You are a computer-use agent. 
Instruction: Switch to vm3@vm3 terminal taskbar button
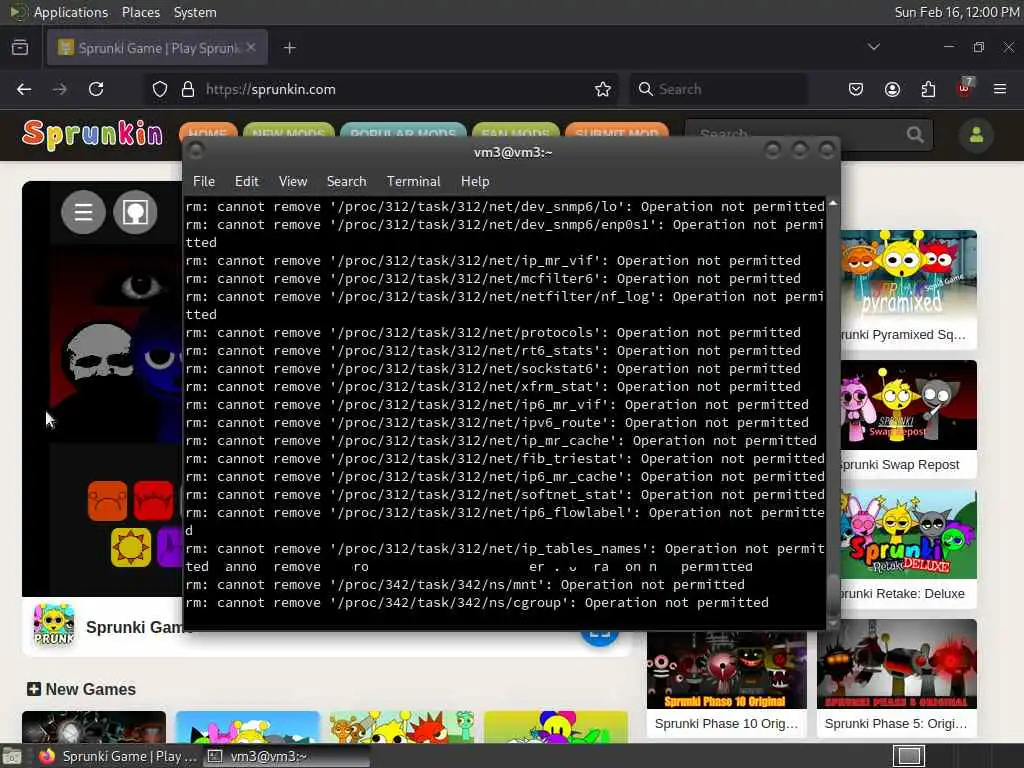tap(287, 756)
